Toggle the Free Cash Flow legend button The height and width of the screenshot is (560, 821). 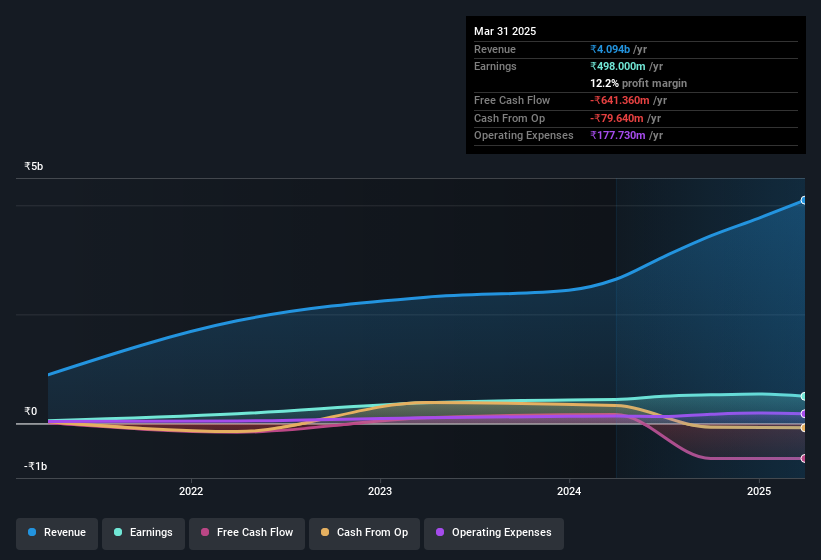[x=247, y=533]
